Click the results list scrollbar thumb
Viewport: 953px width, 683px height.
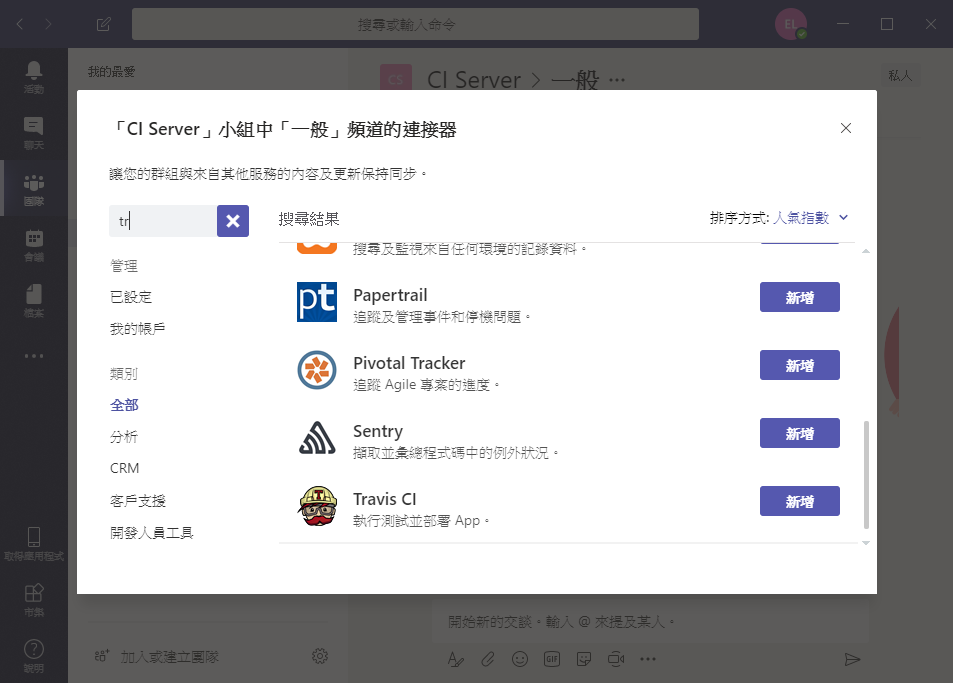866,475
